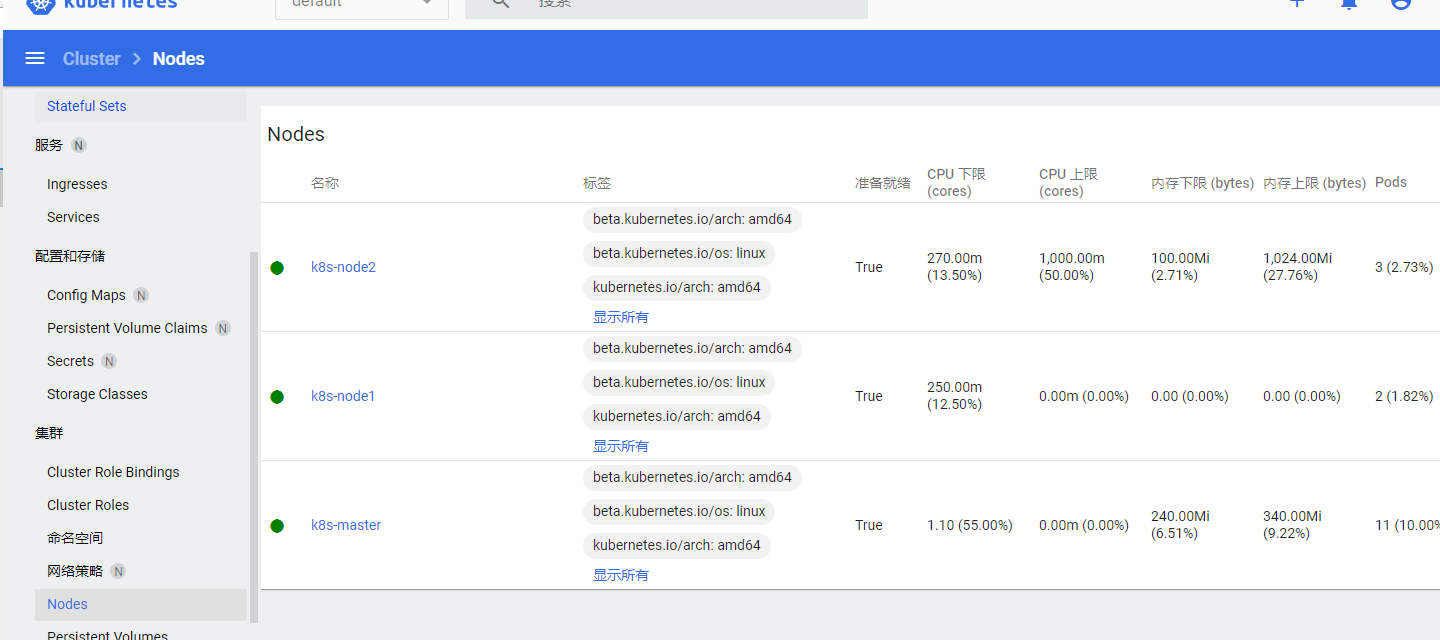1440x640 pixels.
Task: Click Cluster in the breadcrumb
Action: coord(91,58)
